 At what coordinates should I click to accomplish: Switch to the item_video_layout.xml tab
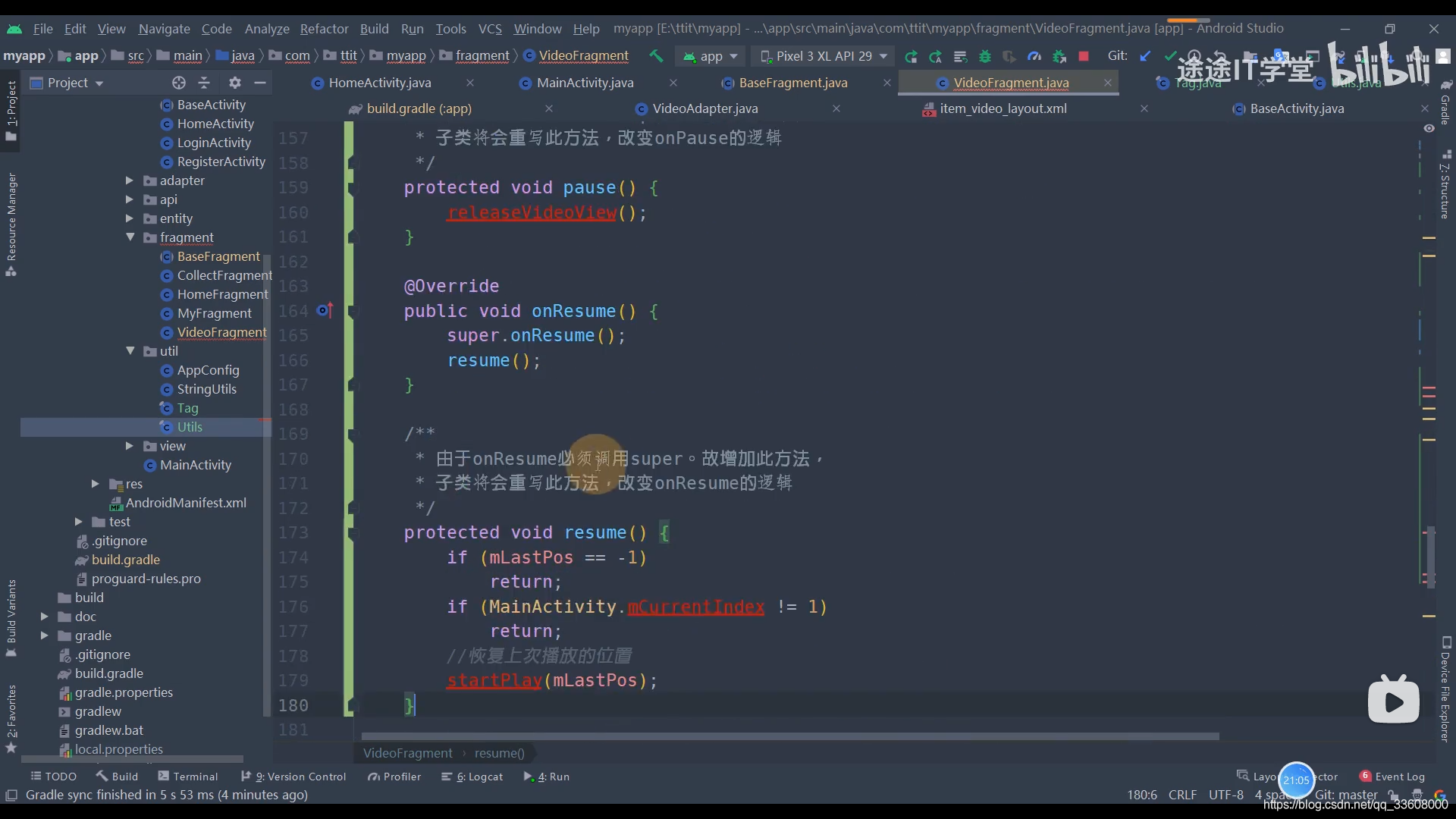tap(1003, 108)
